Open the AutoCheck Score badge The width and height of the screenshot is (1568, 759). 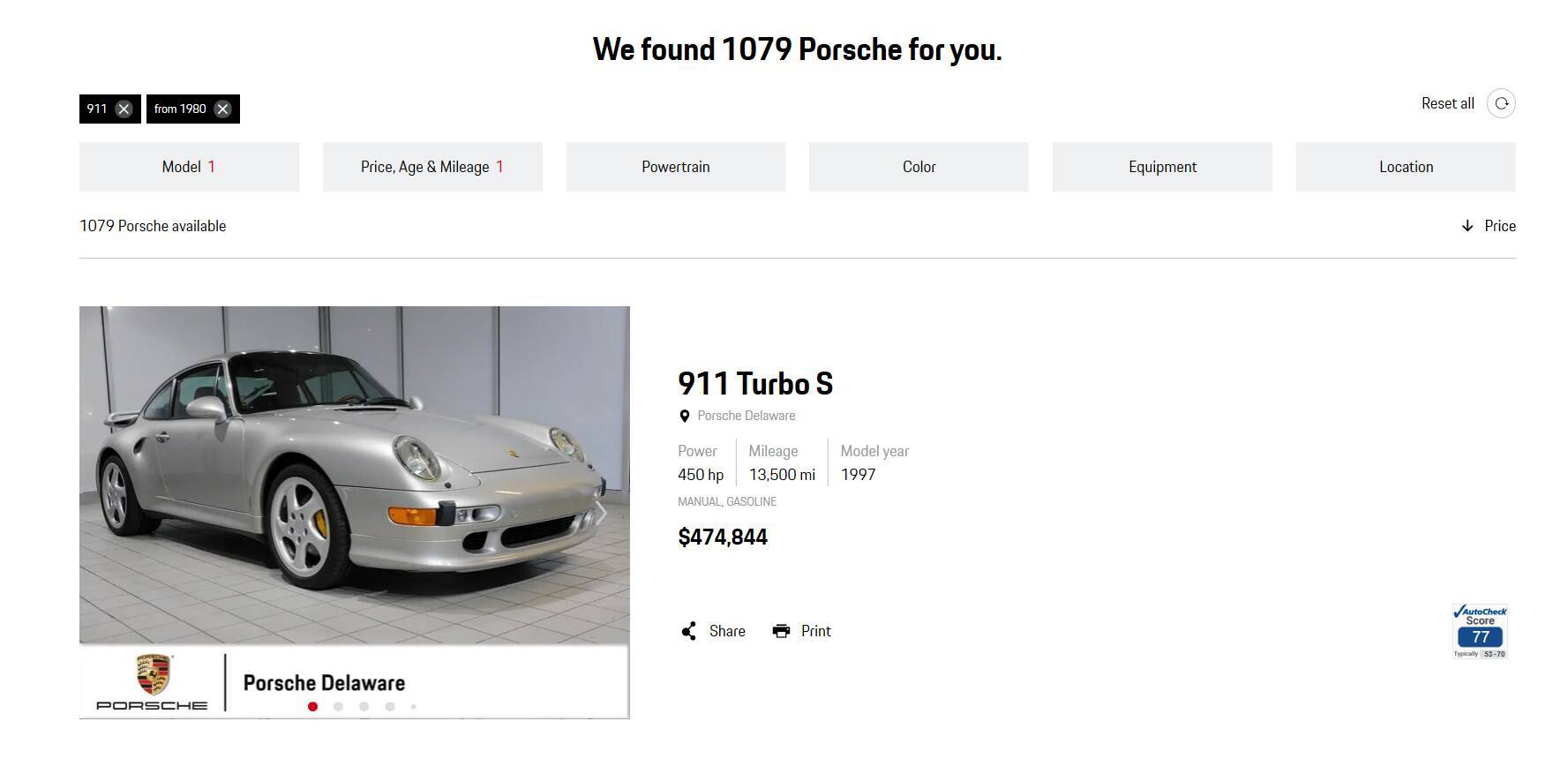click(x=1480, y=632)
